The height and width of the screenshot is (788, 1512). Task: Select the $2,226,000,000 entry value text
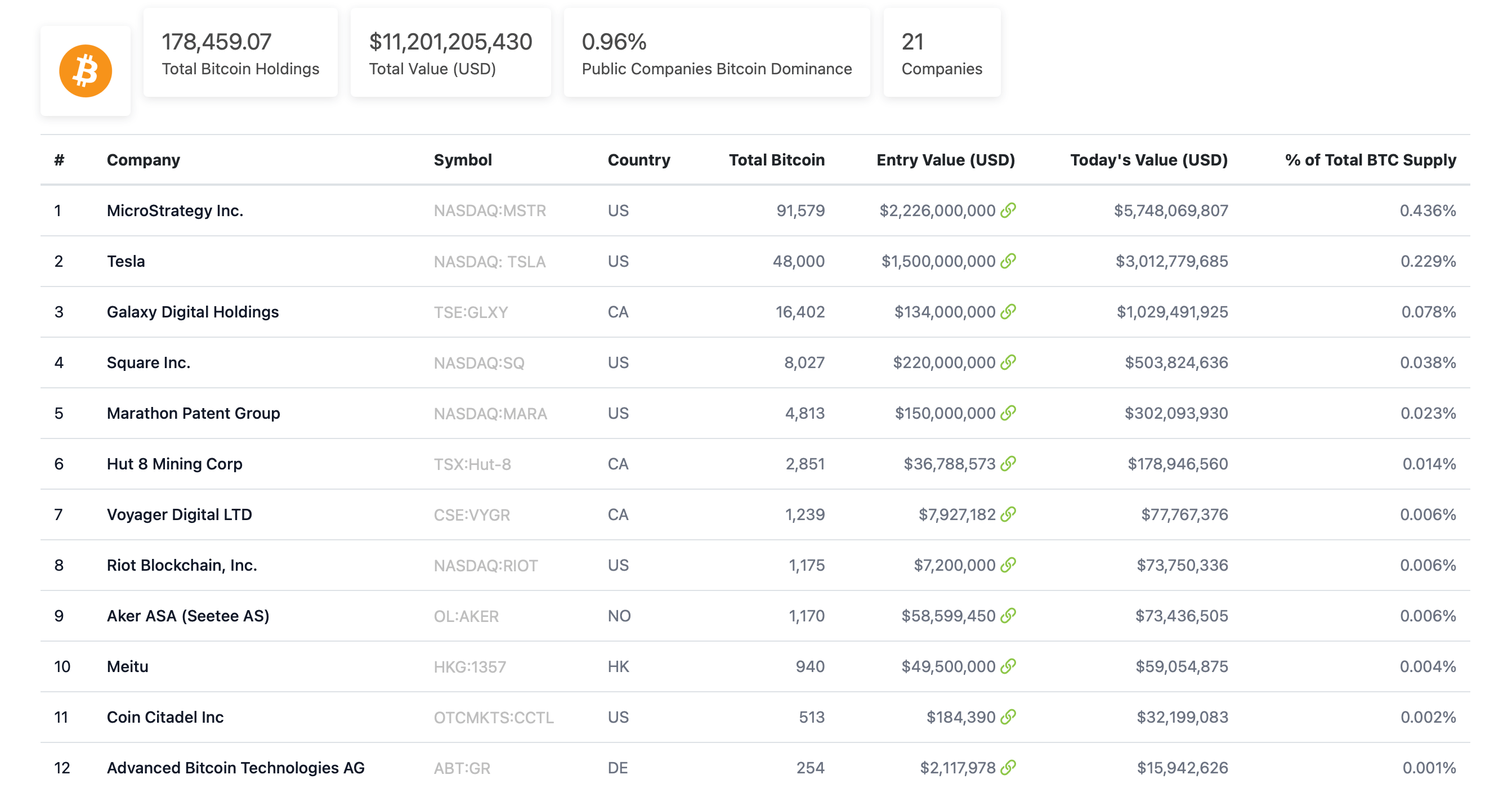(937, 211)
